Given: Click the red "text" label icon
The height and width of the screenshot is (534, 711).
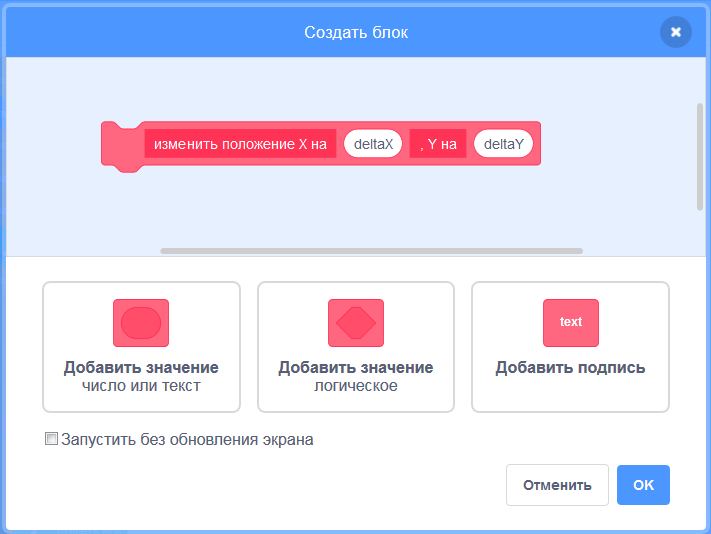Looking at the screenshot, I should click(x=570, y=323).
